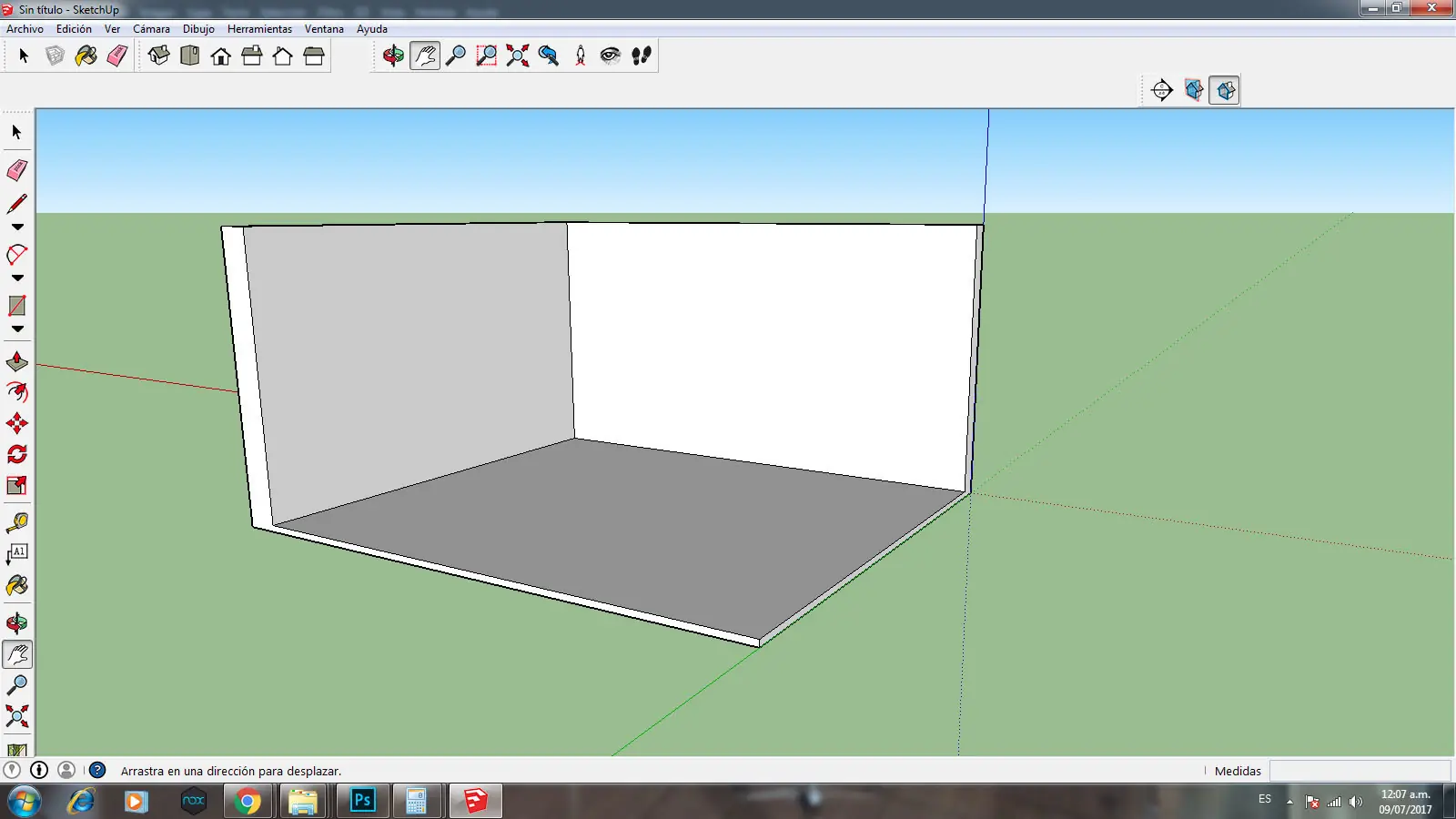Activate the Push/Pull tool
The image size is (1456, 819).
[16, 361]
